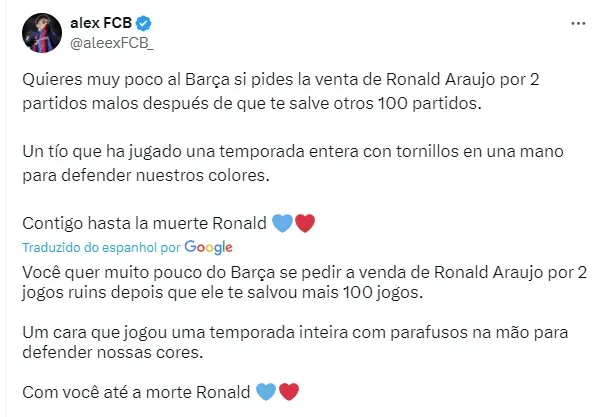Image resolution: width=601 pixels, height=417 pixels.
Task: Click blue heart after Contigo hasta la muerte Ronald
Action: [x=282, y=223]
